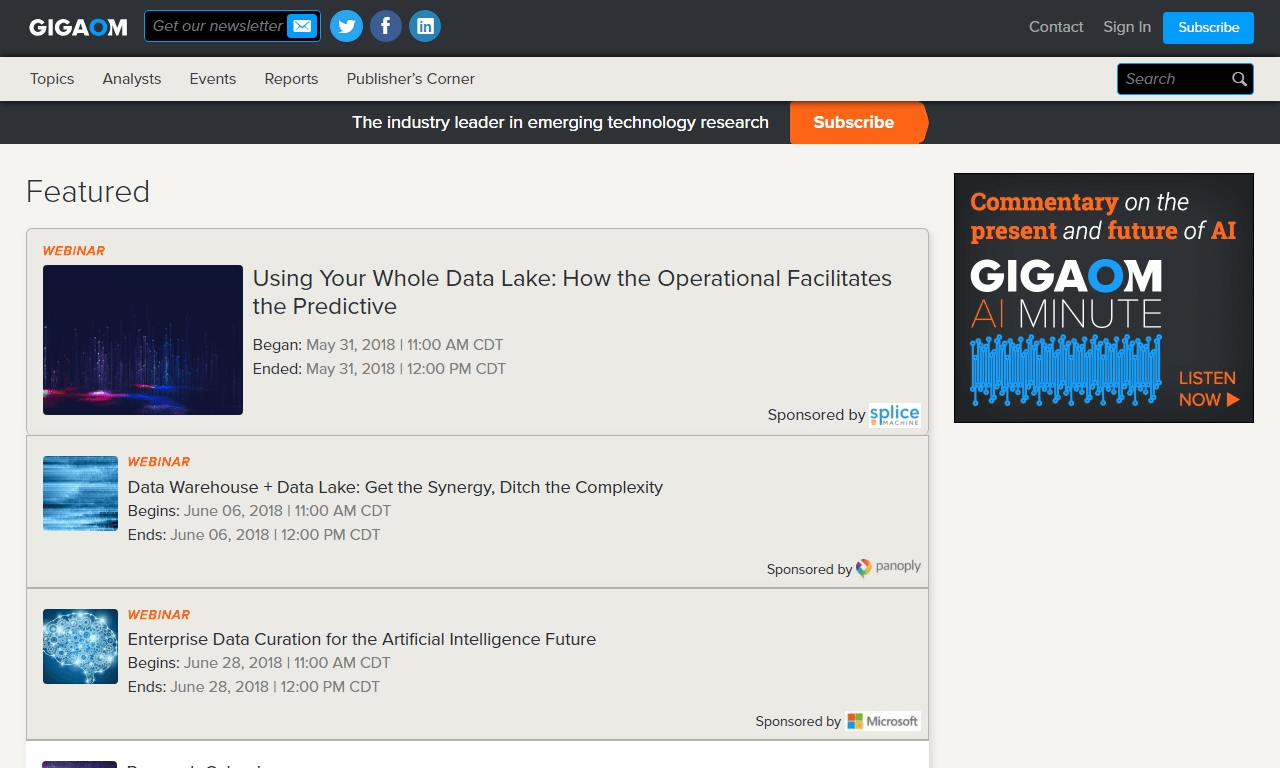Open the Topics menu
This screenshot has height=768, width=1280.
52,79
